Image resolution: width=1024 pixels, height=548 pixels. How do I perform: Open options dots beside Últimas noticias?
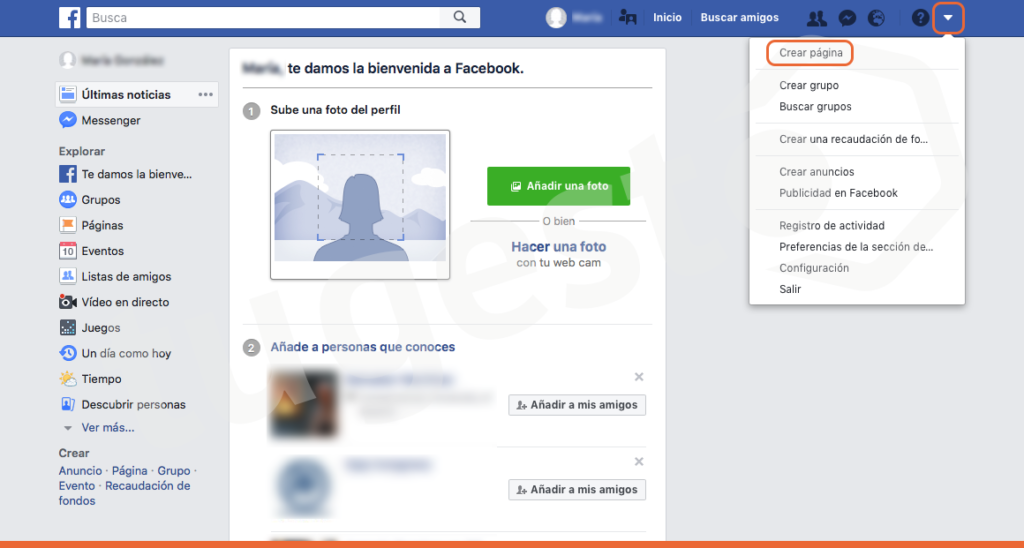click(x=206, y=95)
